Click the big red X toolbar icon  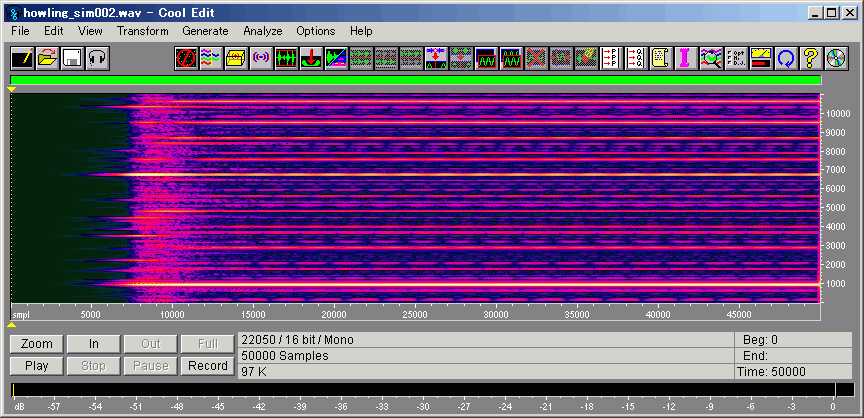[536, 58]
